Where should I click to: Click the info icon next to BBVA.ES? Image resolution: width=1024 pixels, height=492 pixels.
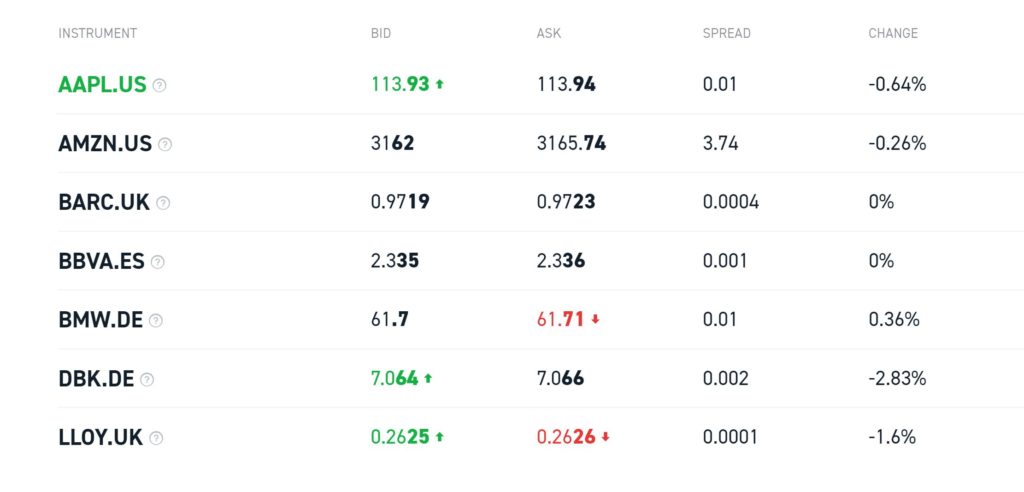pyautogui.click(x=157, y=262)
